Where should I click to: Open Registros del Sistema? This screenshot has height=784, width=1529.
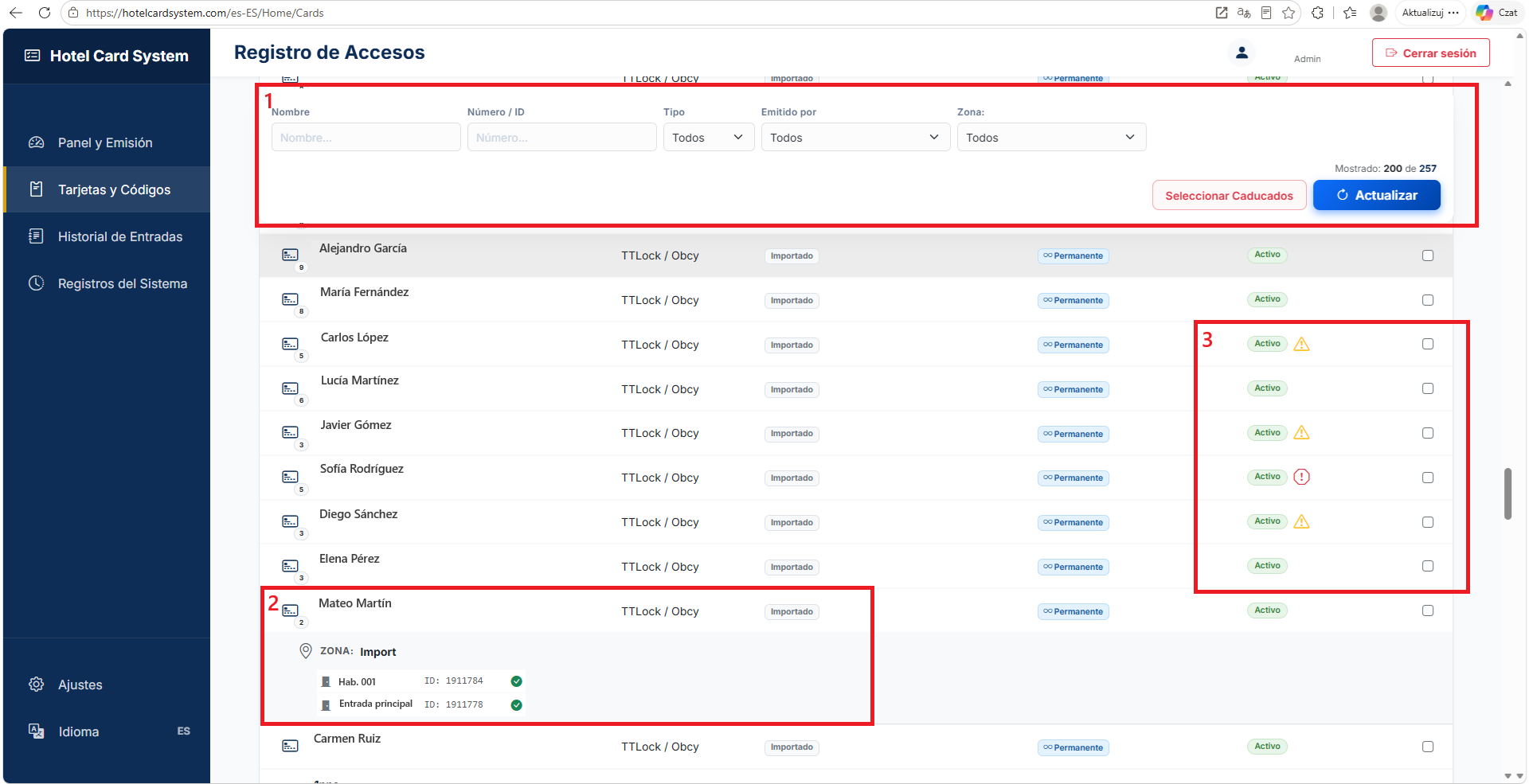[x=107, y=283]
